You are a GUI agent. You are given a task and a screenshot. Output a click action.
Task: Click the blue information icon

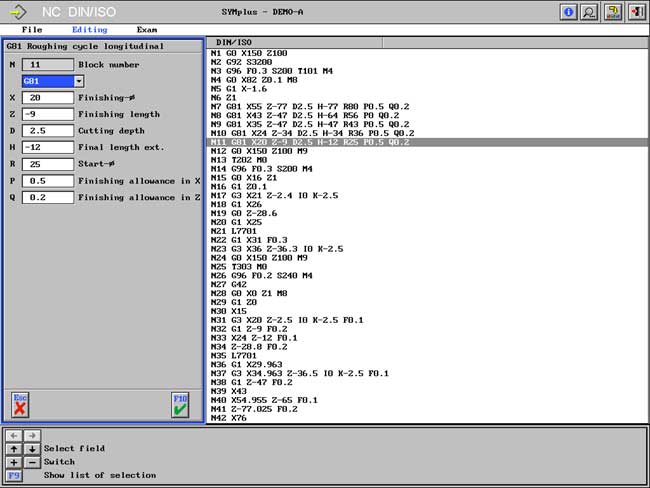click(570, 12)
